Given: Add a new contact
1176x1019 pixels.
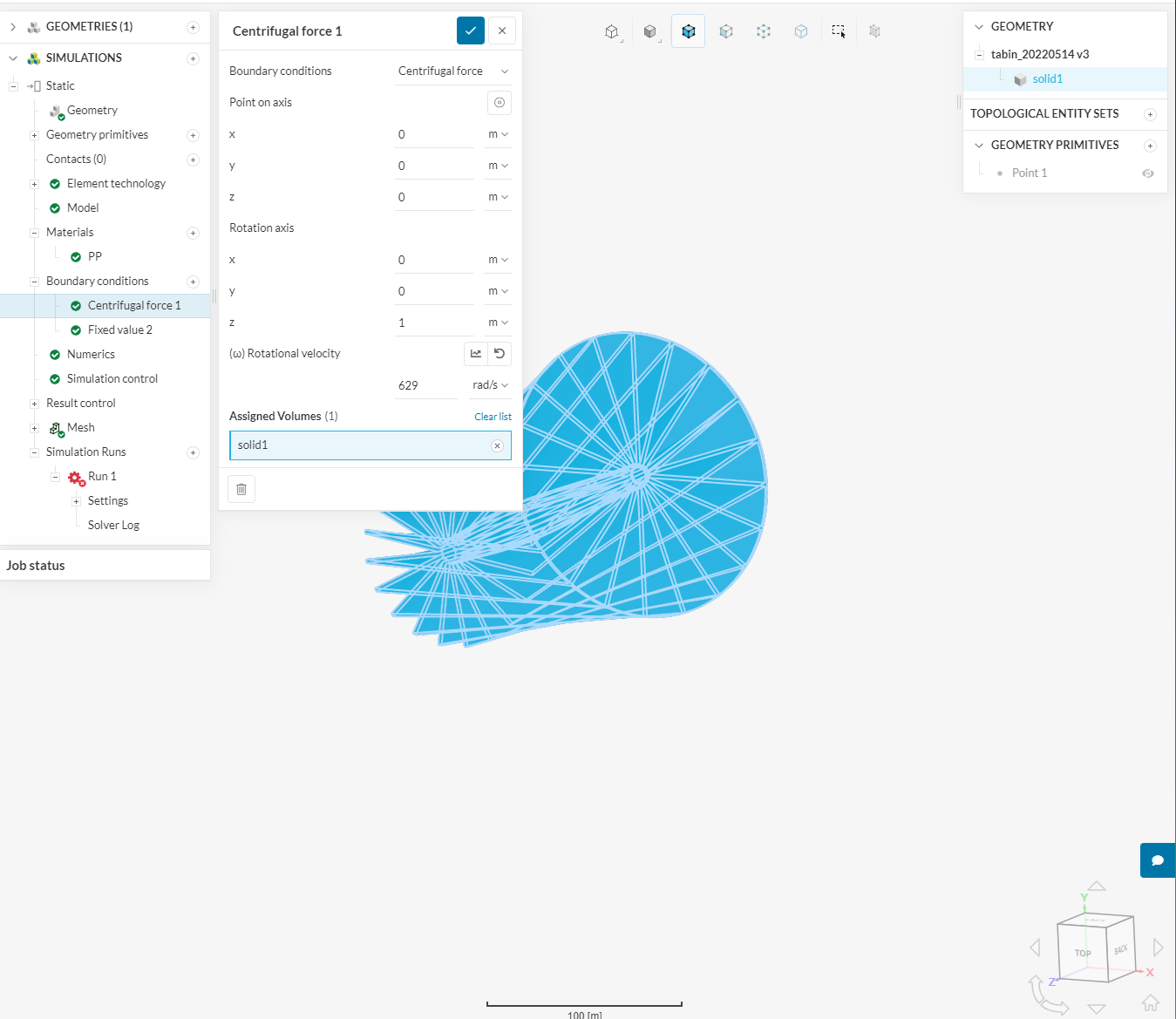Looking at the screenshot, I should tap(193, 160).
